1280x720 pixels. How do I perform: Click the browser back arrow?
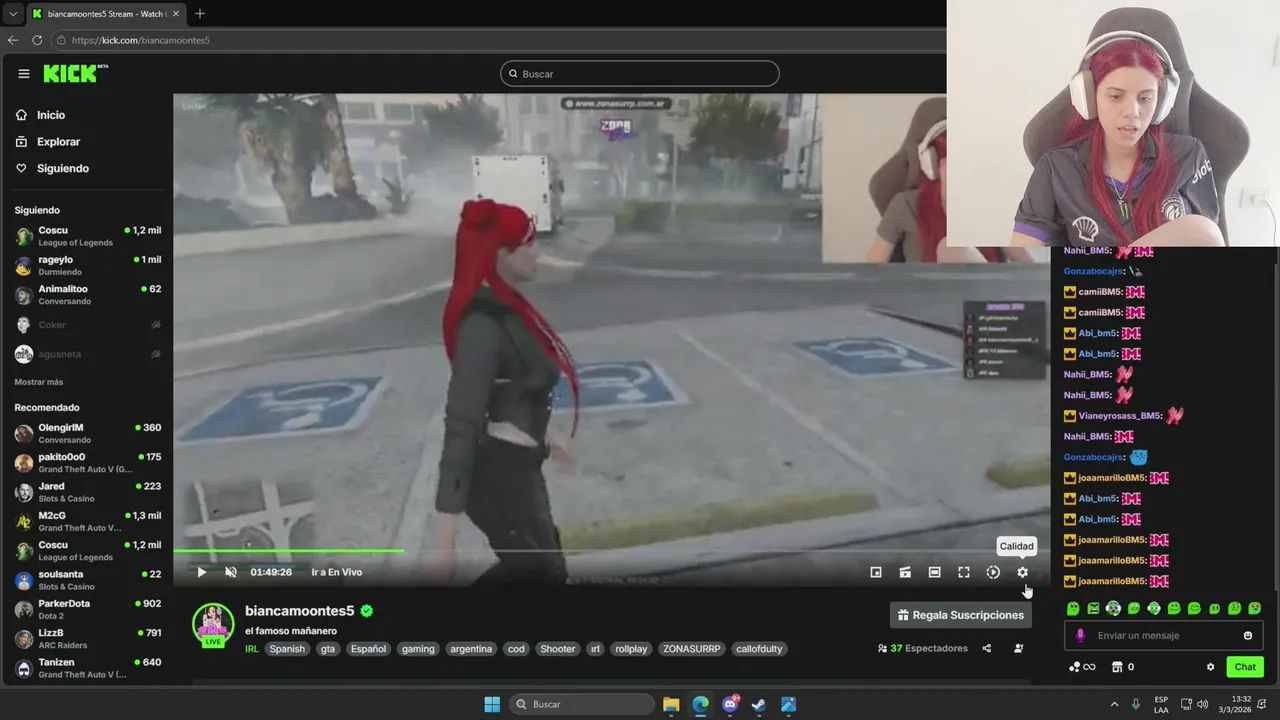[13, 40]
